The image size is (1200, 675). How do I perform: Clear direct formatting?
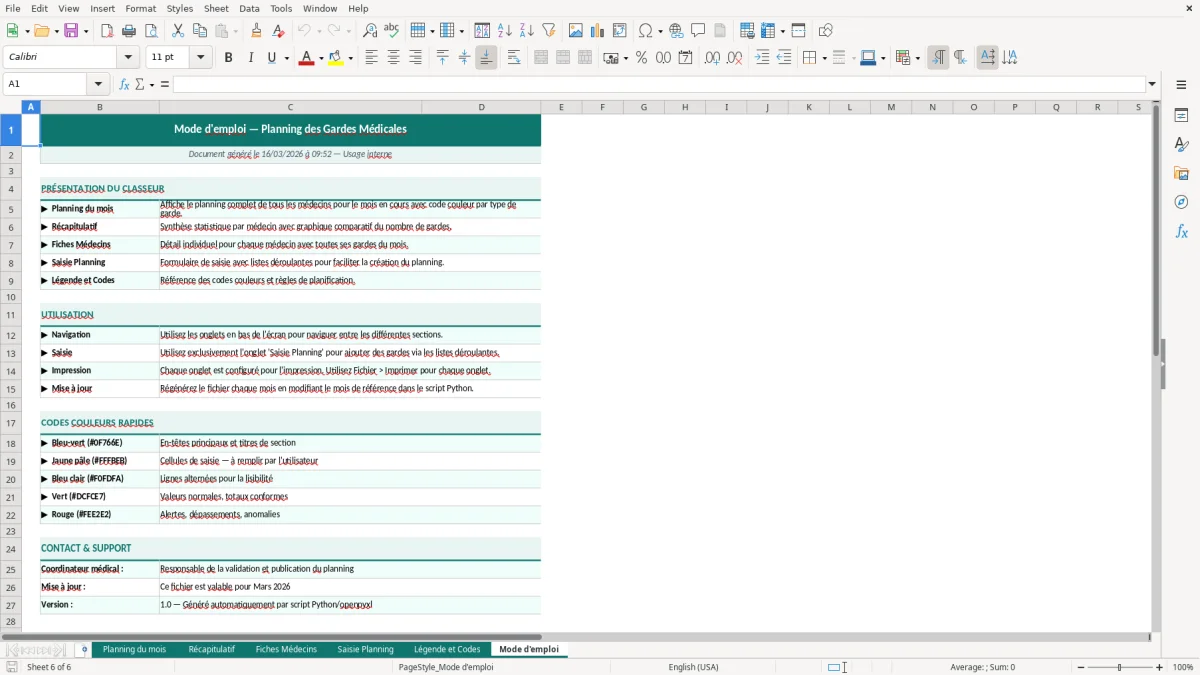coord(279,31)
